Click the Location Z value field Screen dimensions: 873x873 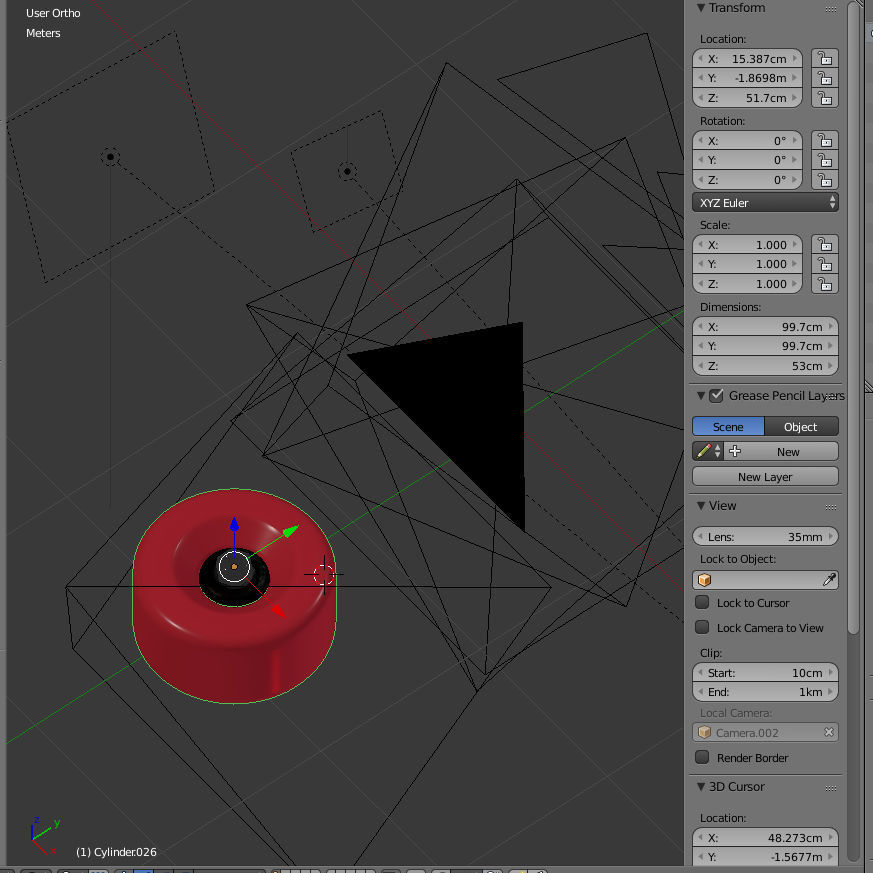(748, 97)
